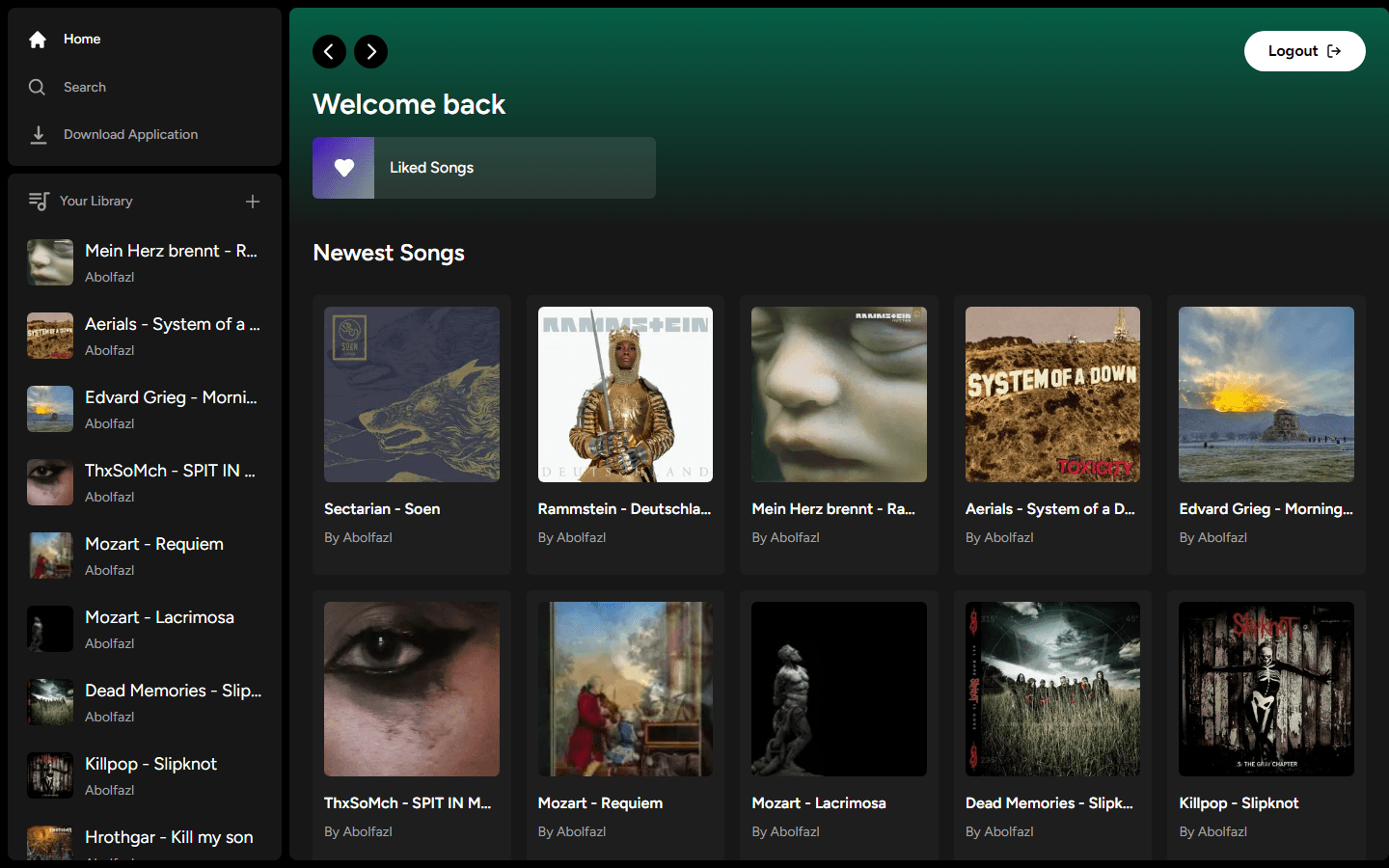Select Mein Herz brennt thumbnail in library

point(50,262)
